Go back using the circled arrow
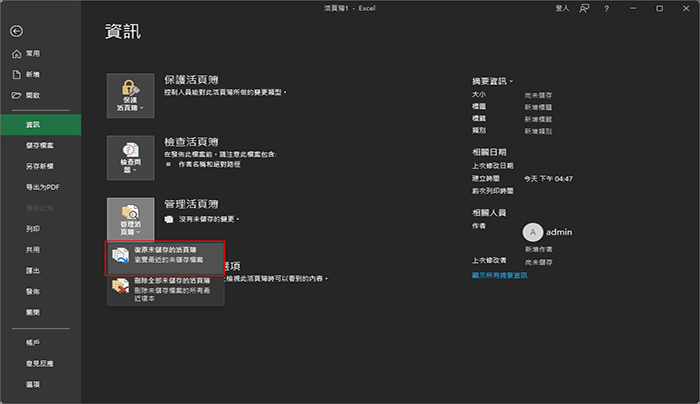The height and width of the screenshot is (404, 700). [x=17, y=31]
